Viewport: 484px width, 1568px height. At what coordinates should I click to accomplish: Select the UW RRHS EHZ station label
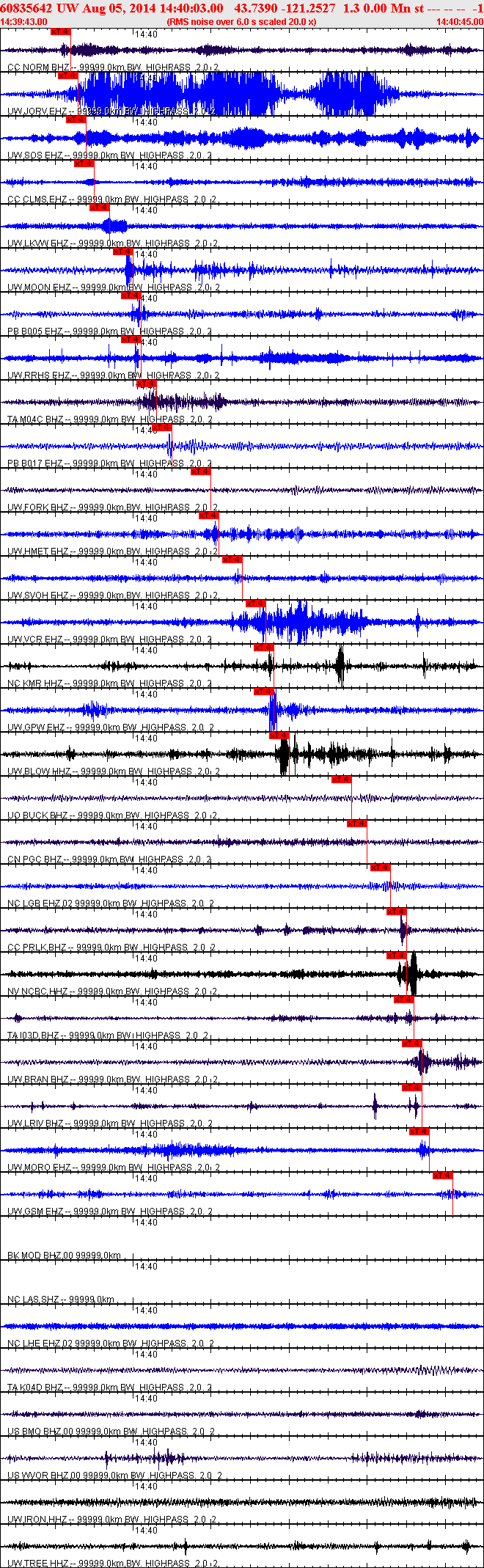click(x=38, y=375)
